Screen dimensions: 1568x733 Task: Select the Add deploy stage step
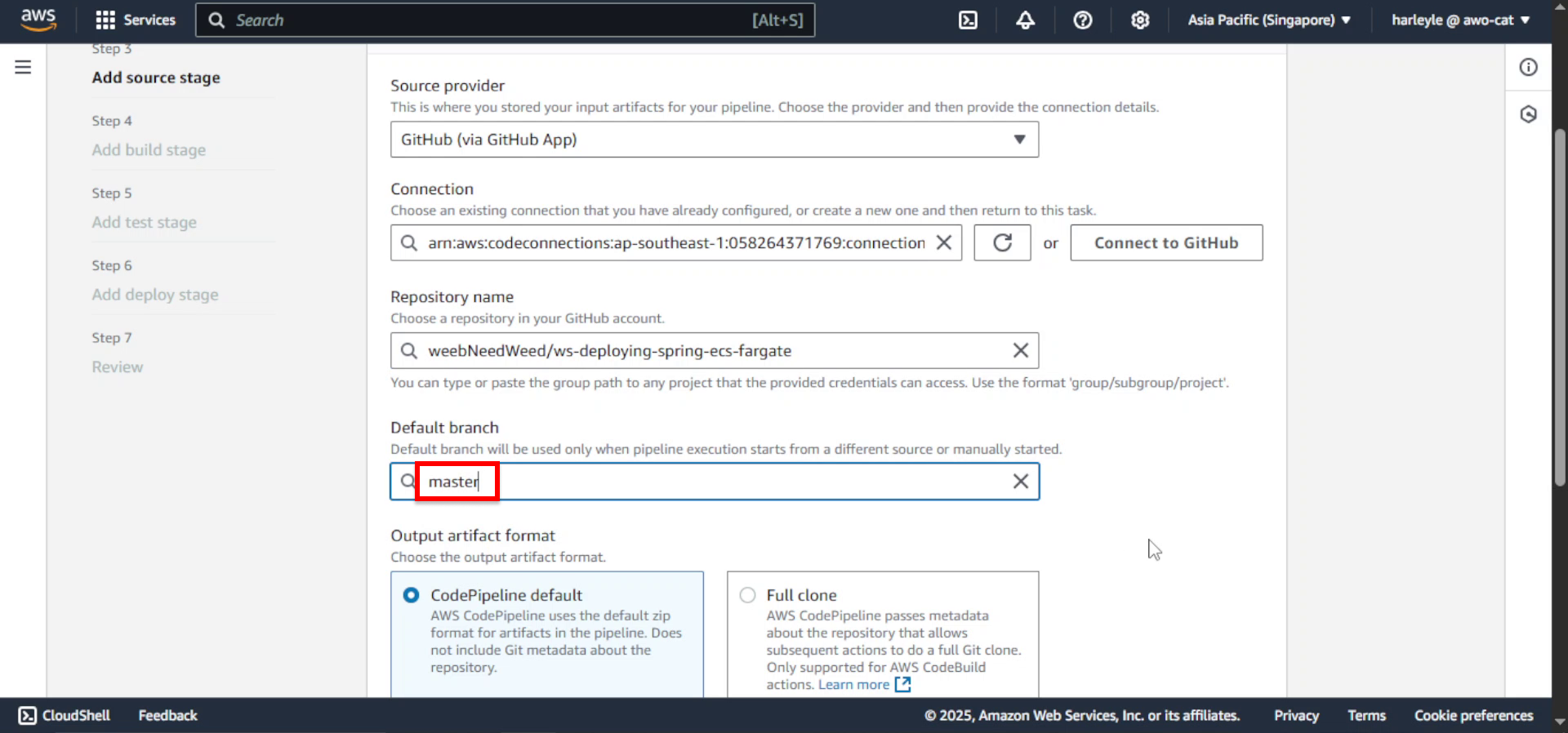[x=155, y=295]
